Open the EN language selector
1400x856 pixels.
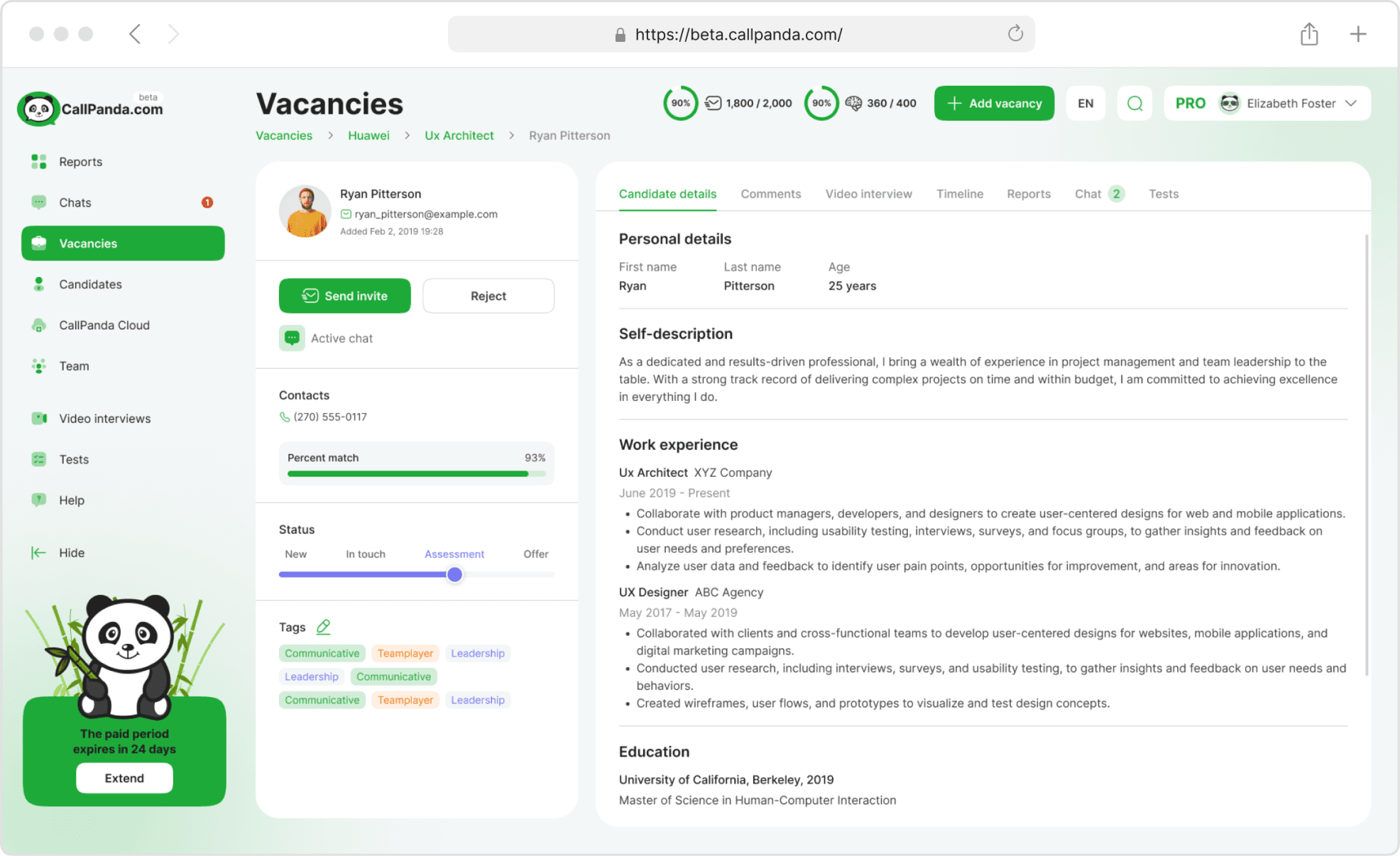pyautogui.click(x=1085, y=104)
